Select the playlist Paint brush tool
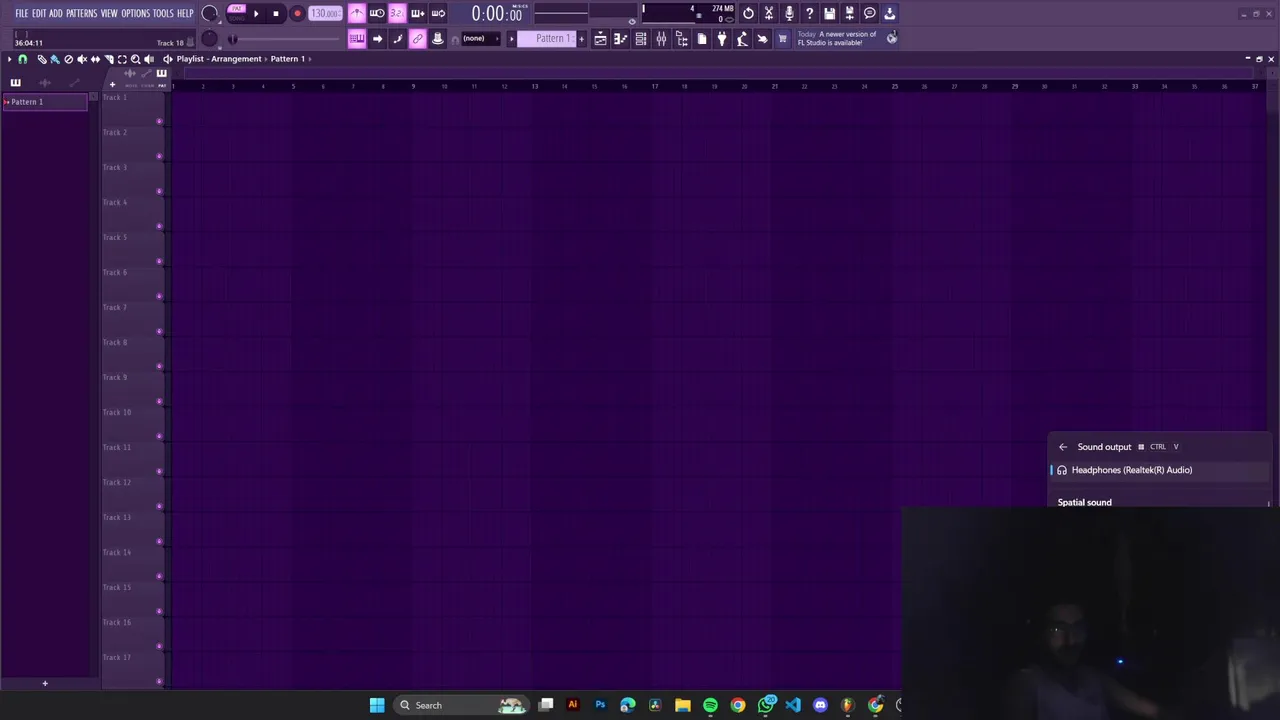 (x=55, y=59)
